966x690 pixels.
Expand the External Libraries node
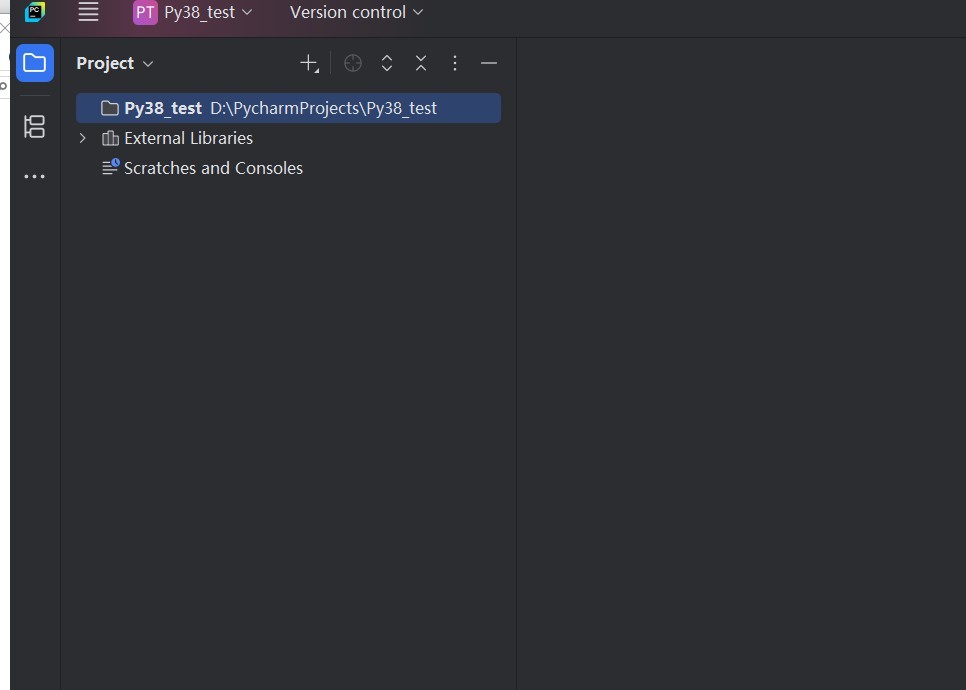[83, 138]
